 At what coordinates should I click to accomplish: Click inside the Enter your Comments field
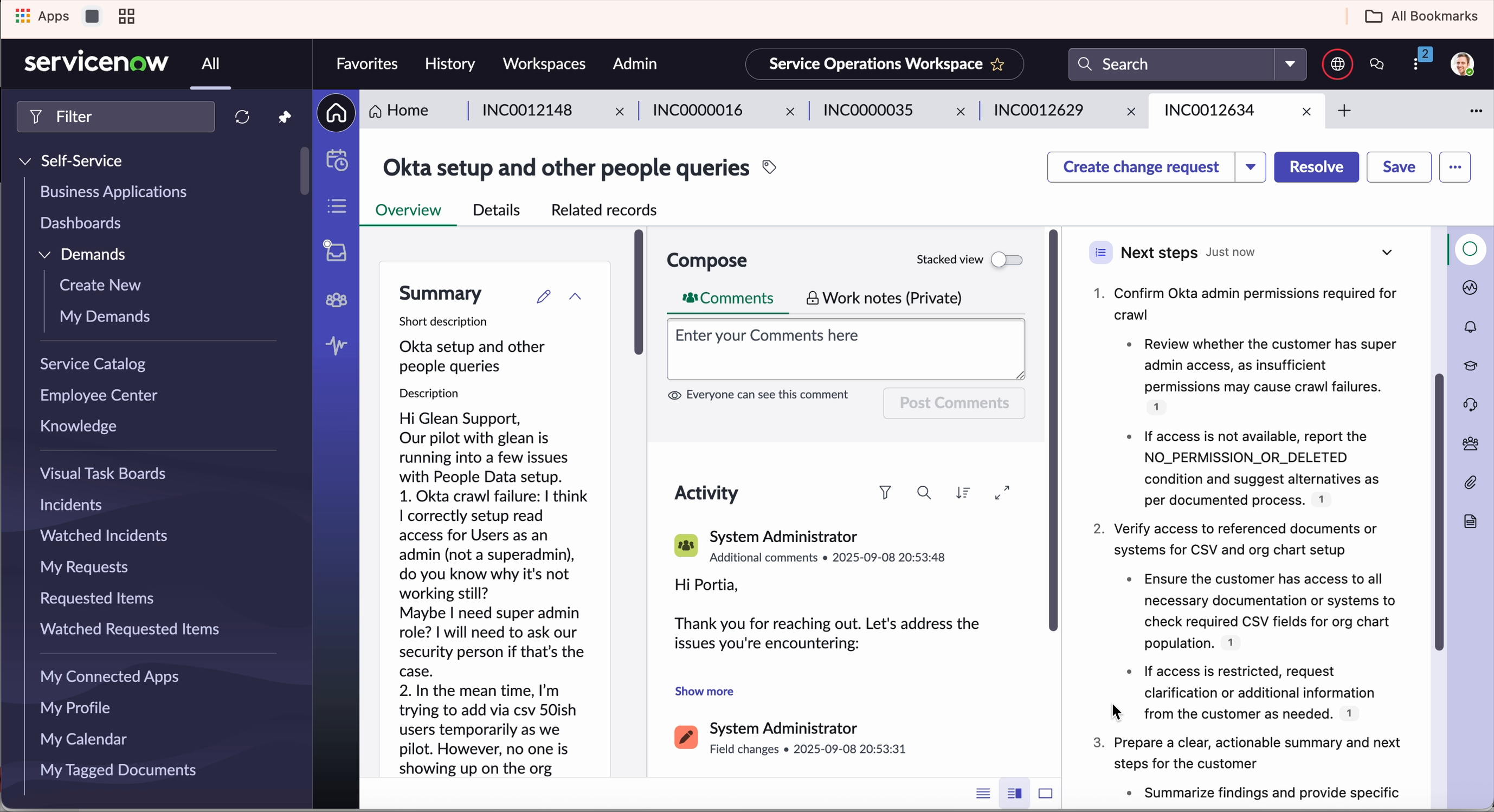(845, 348)
